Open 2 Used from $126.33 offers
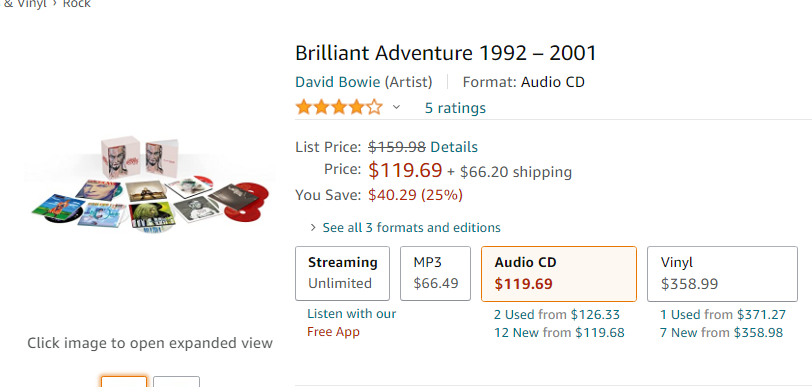Image resolution: width=812 pixels, height=387 pixels. (x=557, y=314)
